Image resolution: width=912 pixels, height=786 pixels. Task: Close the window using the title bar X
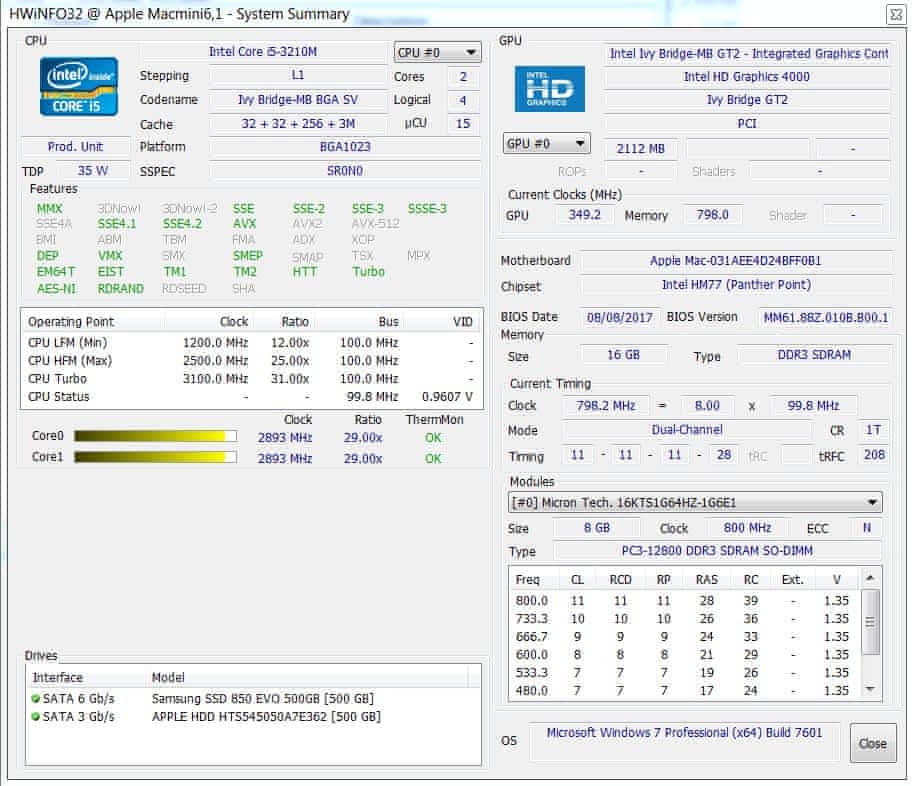pos(895,14)
